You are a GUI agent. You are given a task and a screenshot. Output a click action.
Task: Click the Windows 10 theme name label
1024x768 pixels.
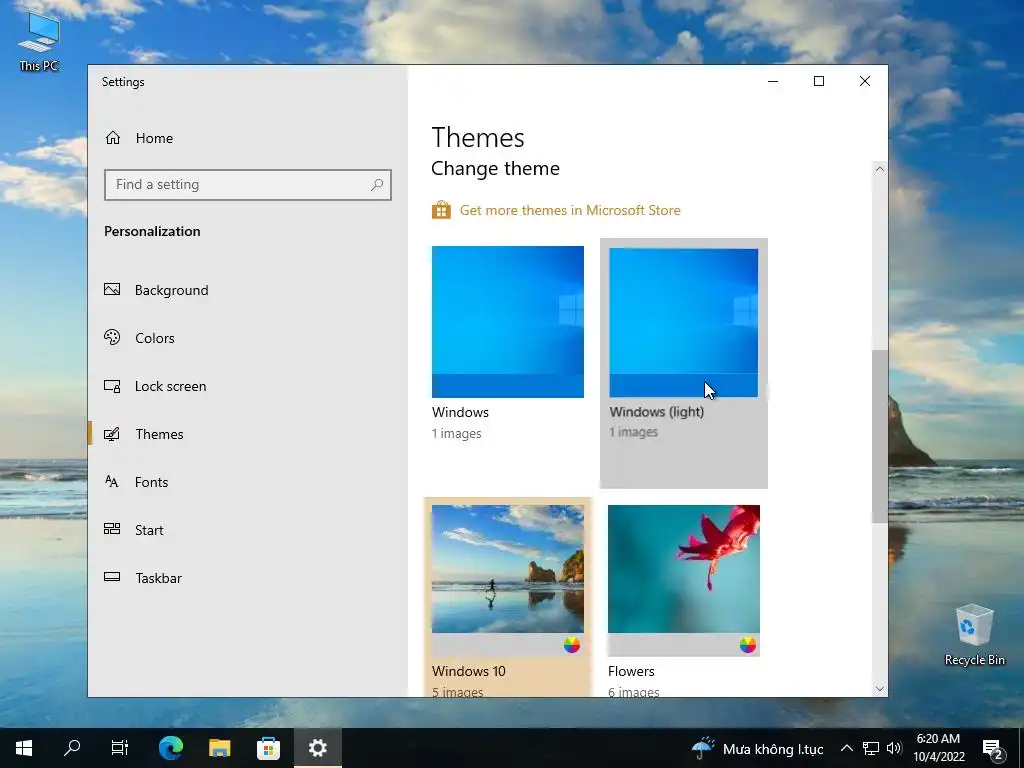coord(468,671)
